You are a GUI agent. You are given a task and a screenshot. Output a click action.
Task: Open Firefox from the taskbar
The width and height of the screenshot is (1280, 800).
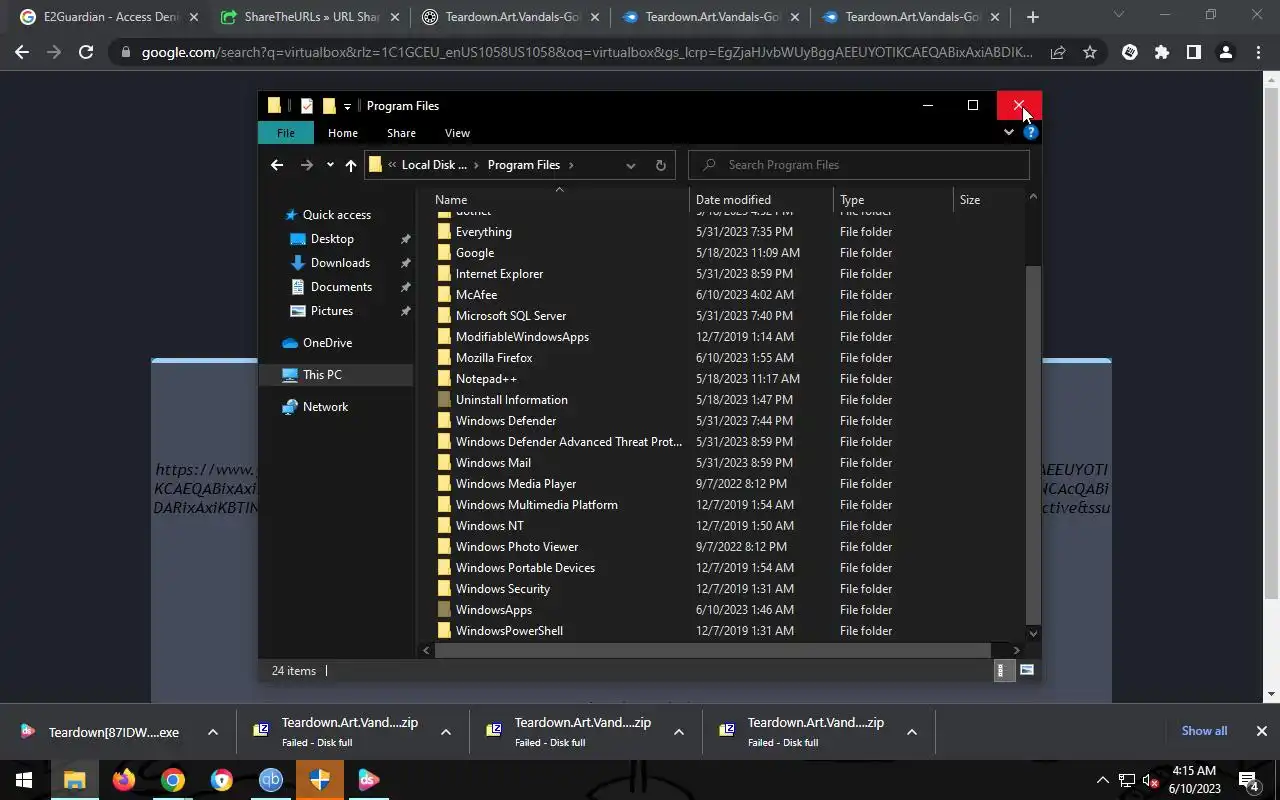[x=124, y=780]
